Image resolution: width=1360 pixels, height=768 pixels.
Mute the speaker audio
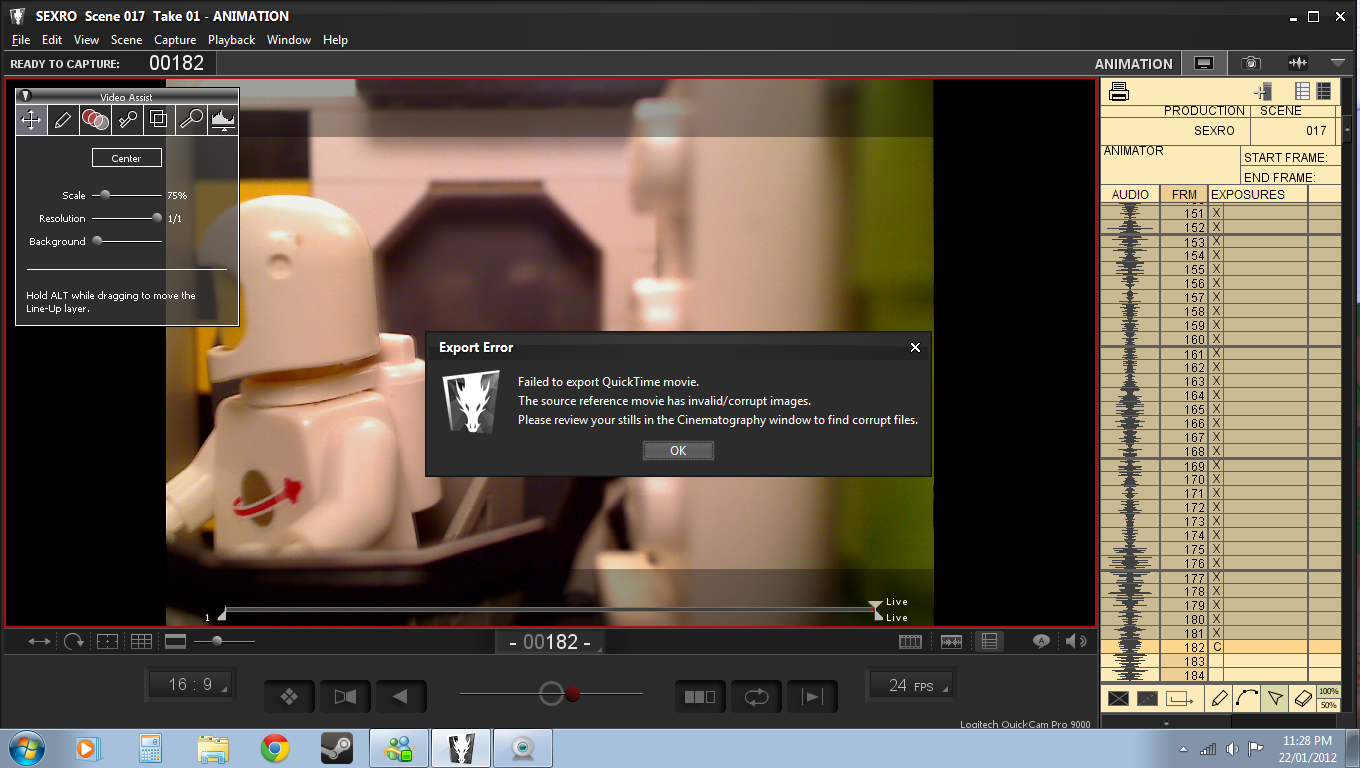pyautogui.click(x=1076, y=642)
